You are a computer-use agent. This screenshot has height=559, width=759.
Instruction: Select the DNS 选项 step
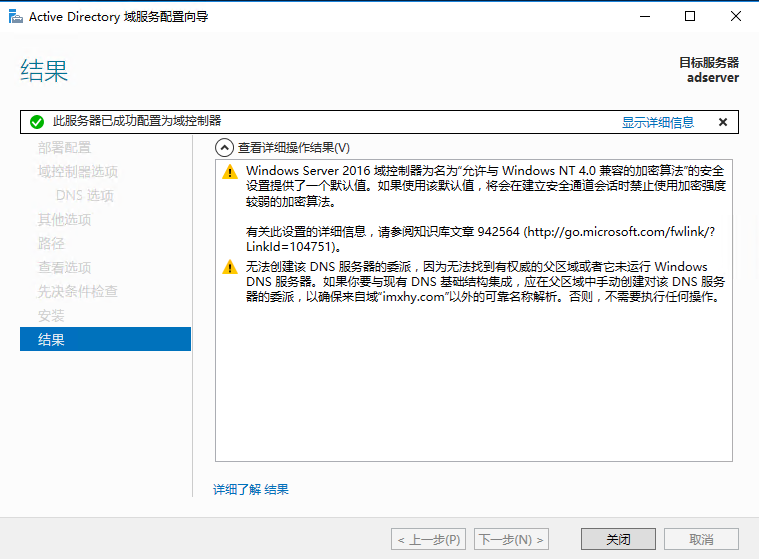point(84,196)
